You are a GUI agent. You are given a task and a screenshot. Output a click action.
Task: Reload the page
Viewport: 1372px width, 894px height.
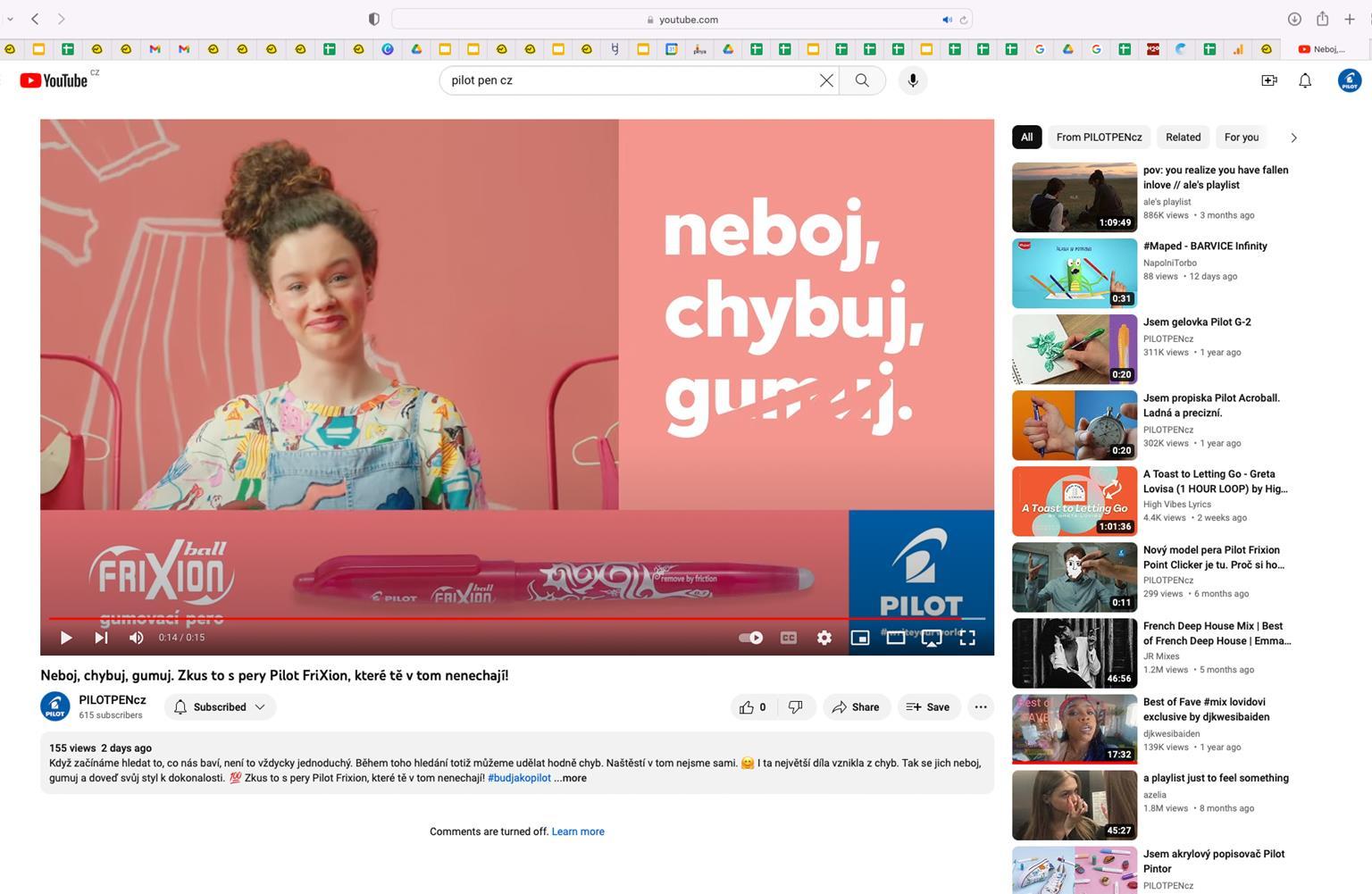963,20
